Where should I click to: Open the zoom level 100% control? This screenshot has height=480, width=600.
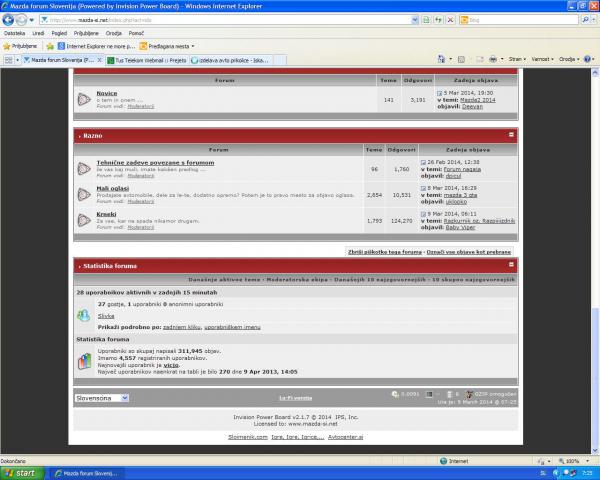point(575,461)
